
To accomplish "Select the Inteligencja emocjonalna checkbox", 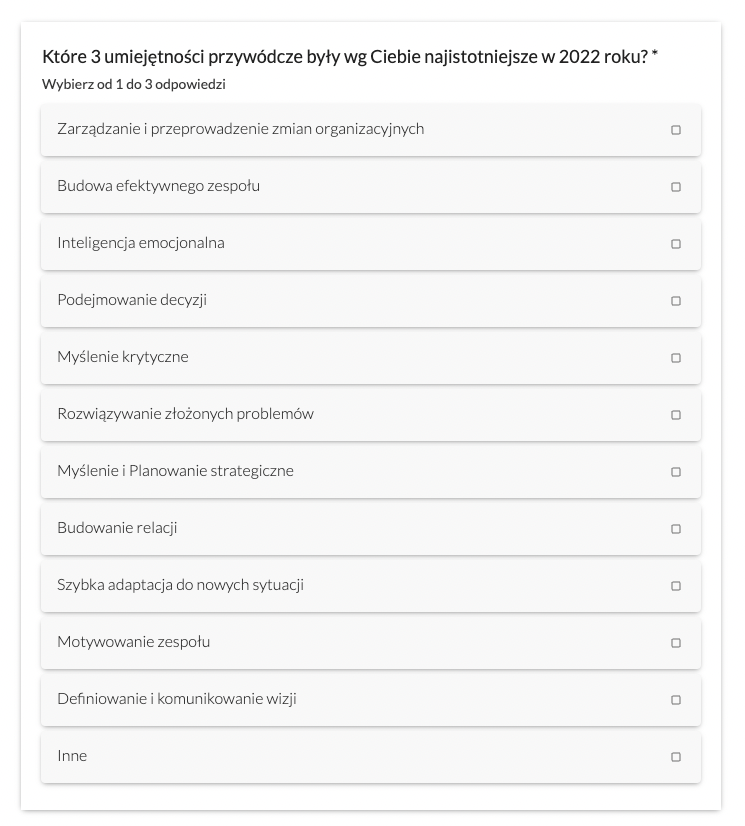I will coord(675,243).
